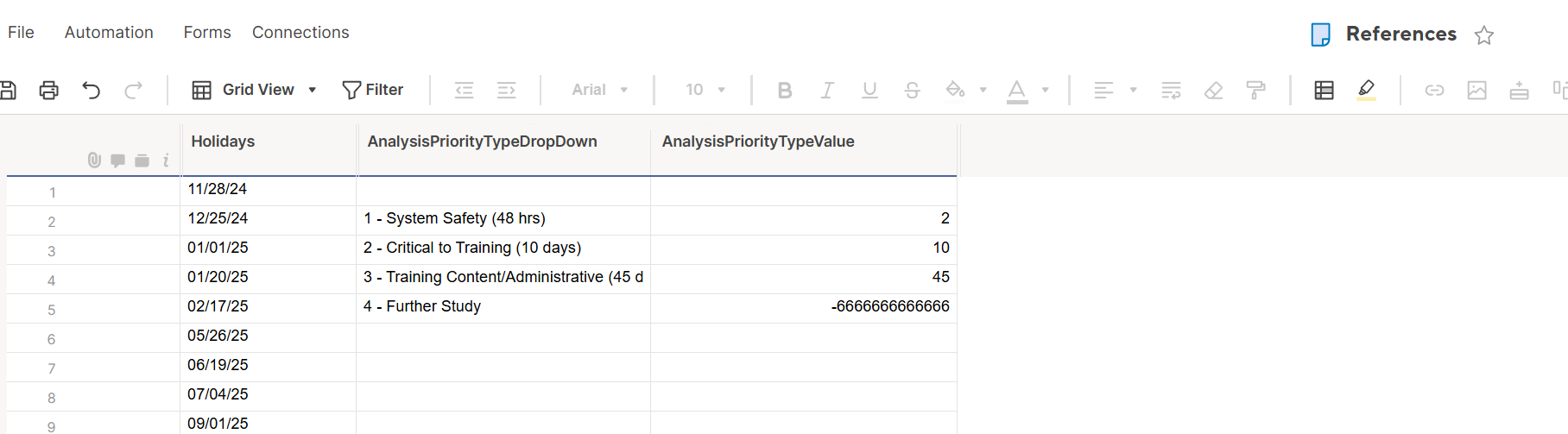Click the highlight changes icon
The width and height of the screenshot is (1568, 434).
(x=1366, y=90)
